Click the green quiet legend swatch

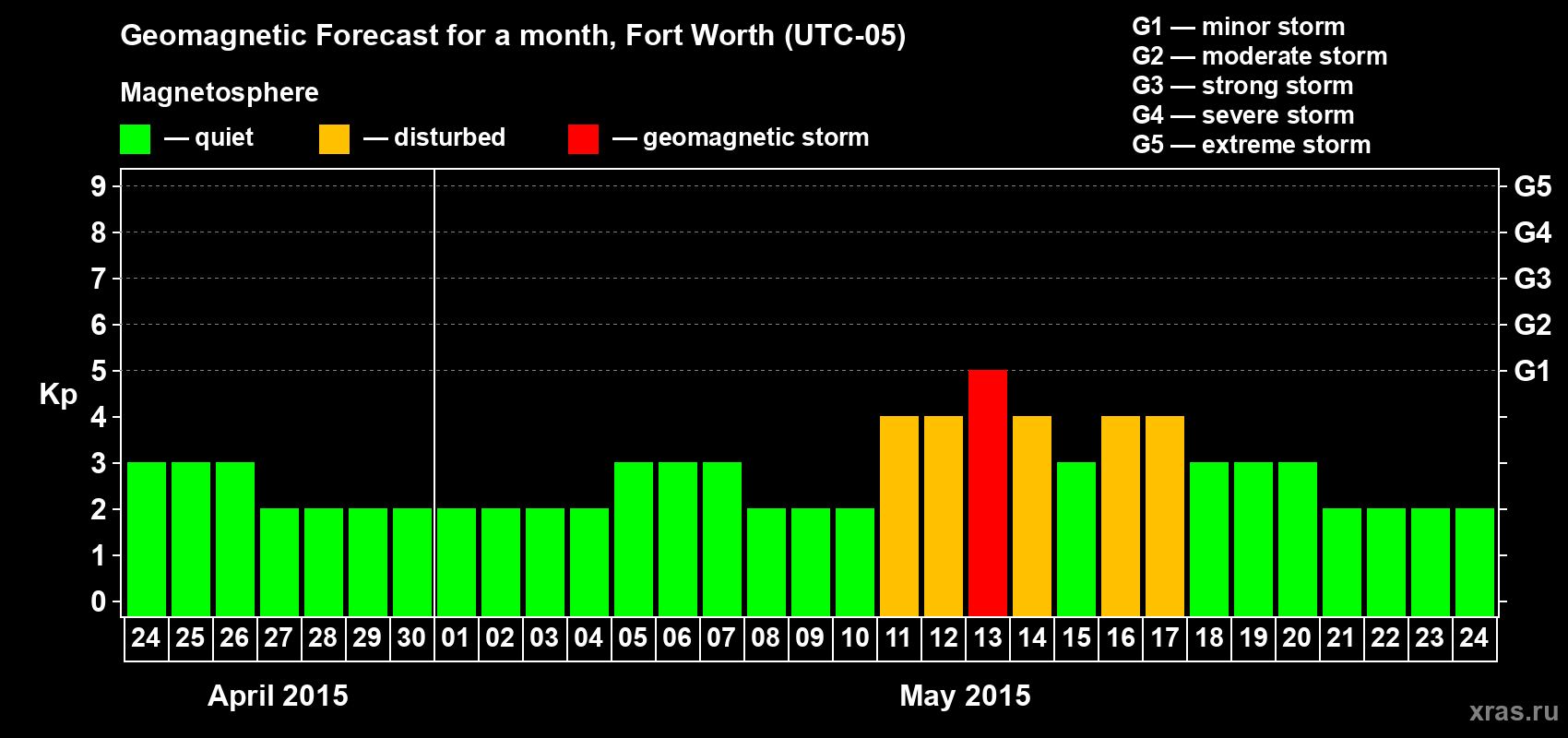pos(136,139)
